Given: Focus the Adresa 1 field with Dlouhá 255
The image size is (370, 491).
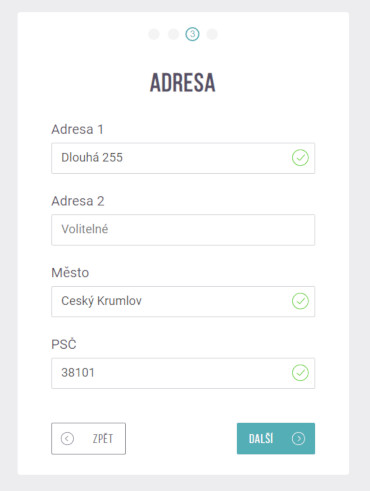Looking at the screenshot, I should [183, 158].
